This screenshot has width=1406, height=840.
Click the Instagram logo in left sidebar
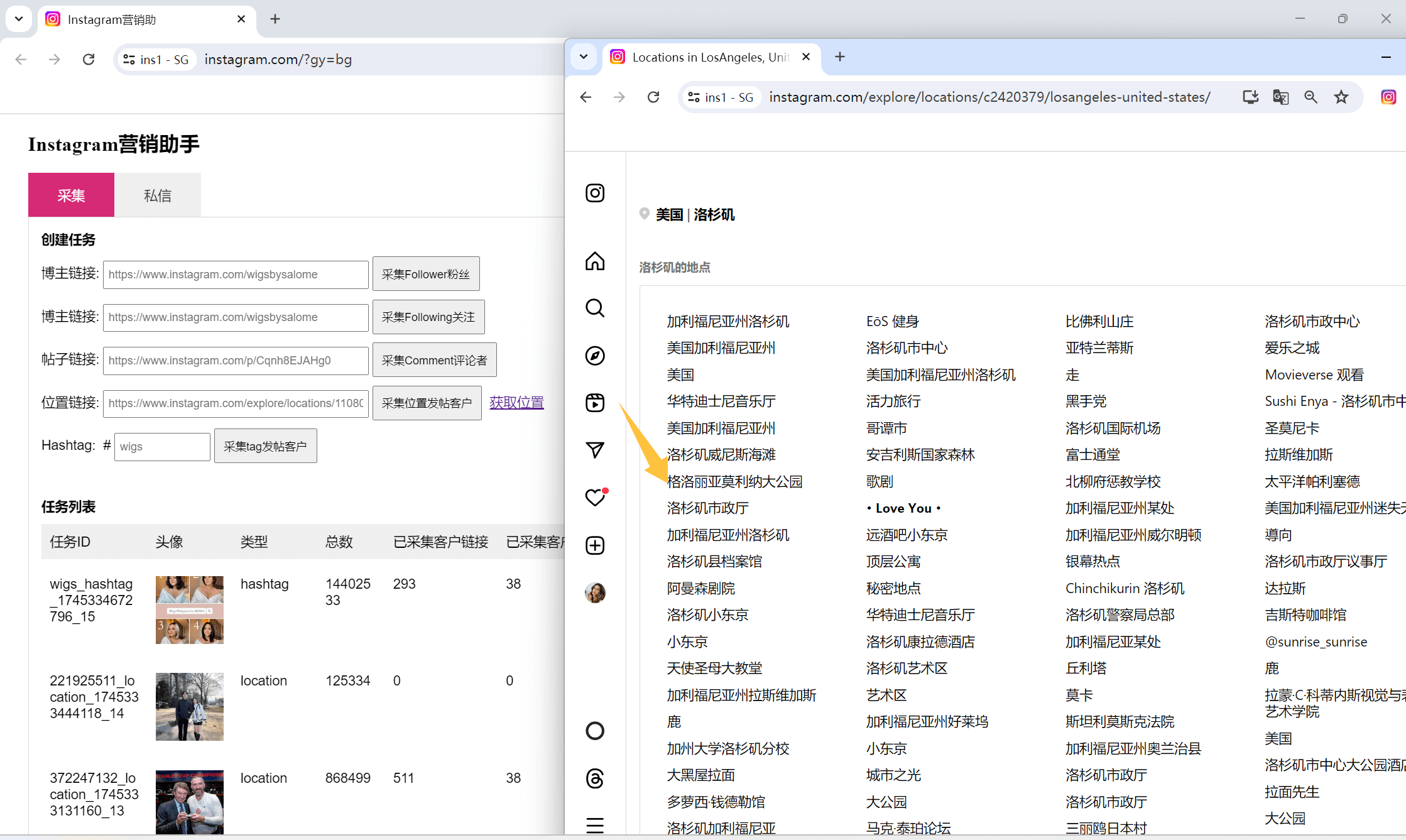click(x=595, y=193)
